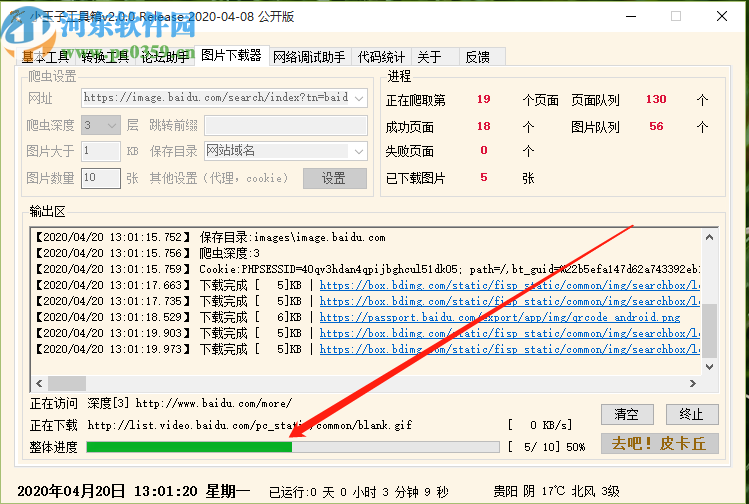
Task: Open the 13:01:19.973 download link
Action: (510, 349)
